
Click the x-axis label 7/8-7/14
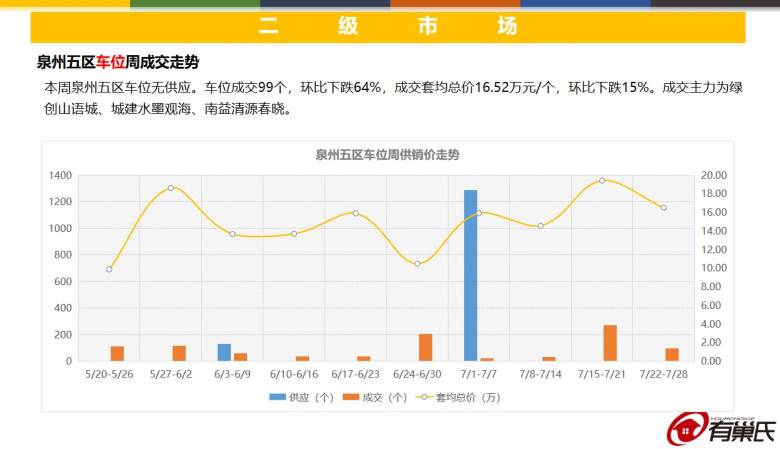pos(541,374)
